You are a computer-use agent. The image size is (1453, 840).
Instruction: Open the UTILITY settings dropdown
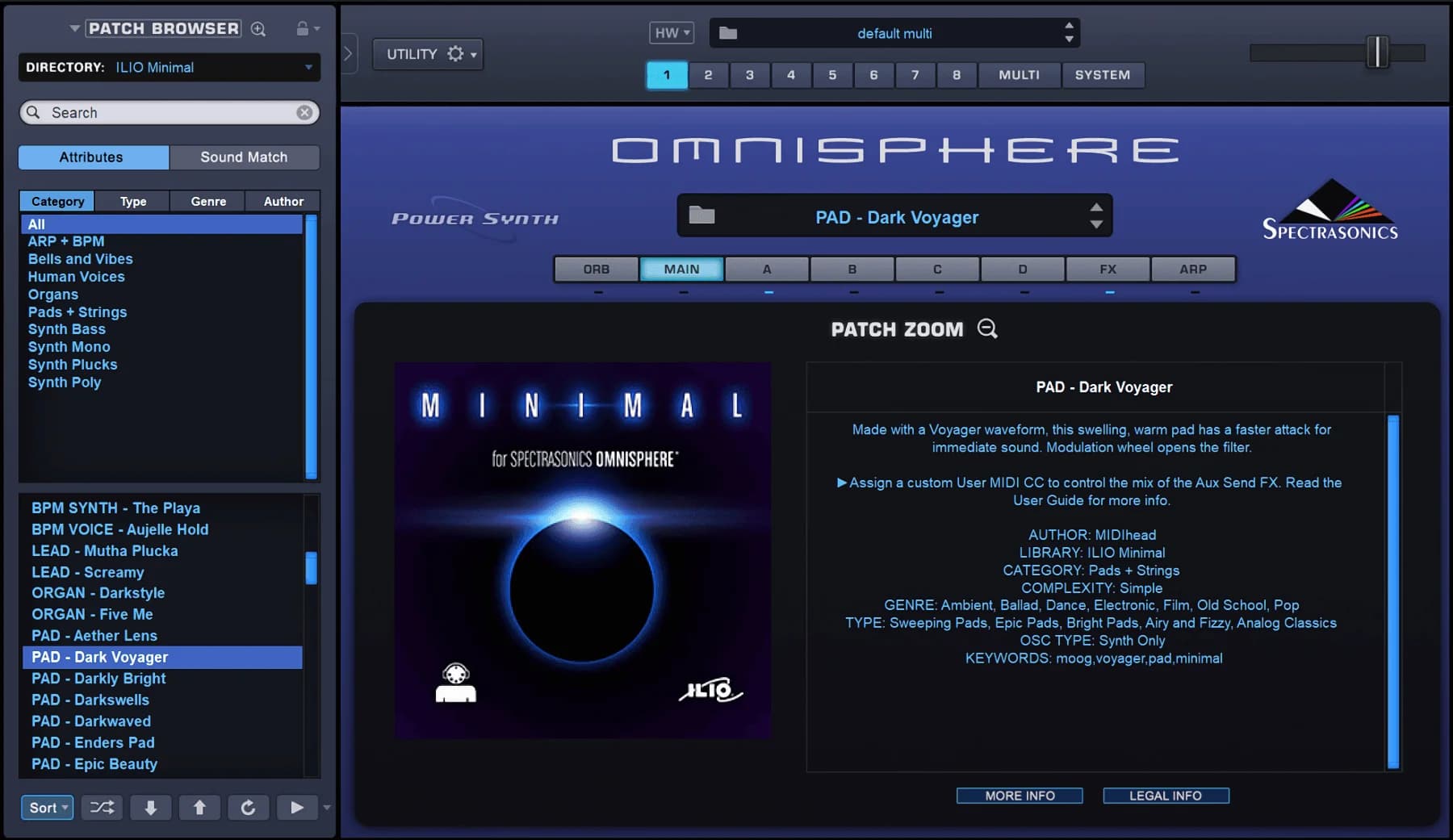(428, 54)
